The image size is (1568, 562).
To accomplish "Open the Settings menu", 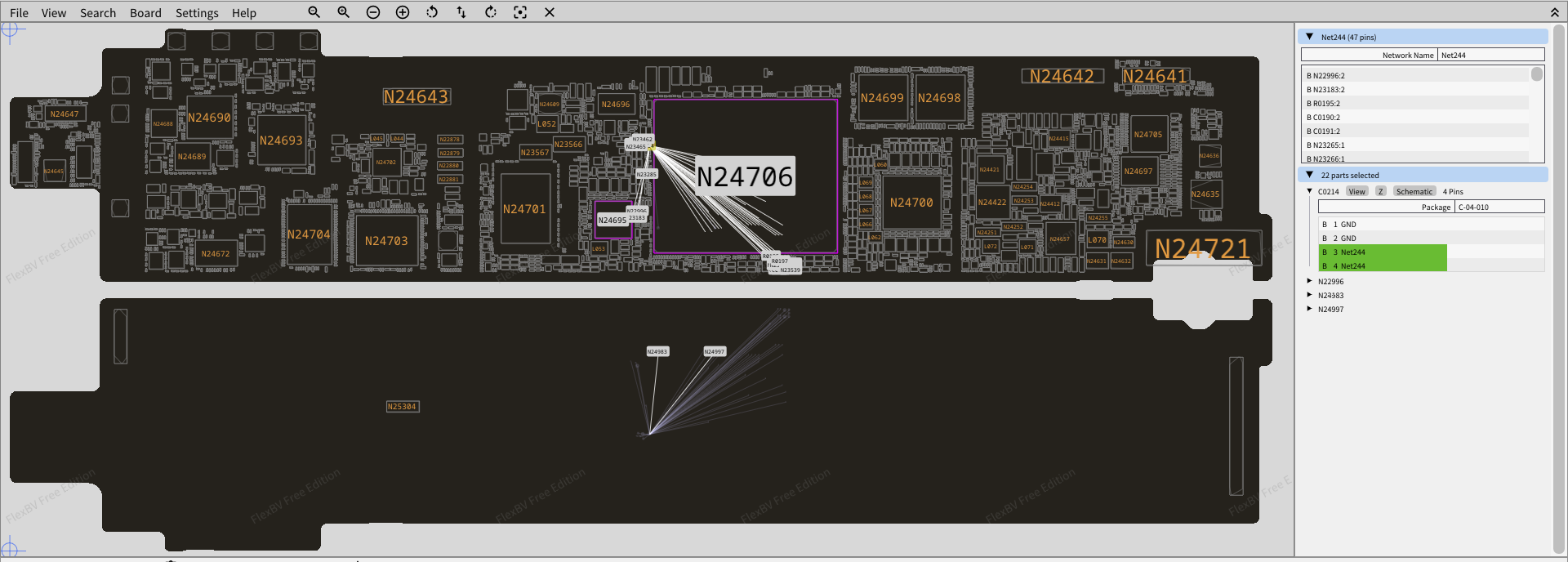I will [197, 13].
